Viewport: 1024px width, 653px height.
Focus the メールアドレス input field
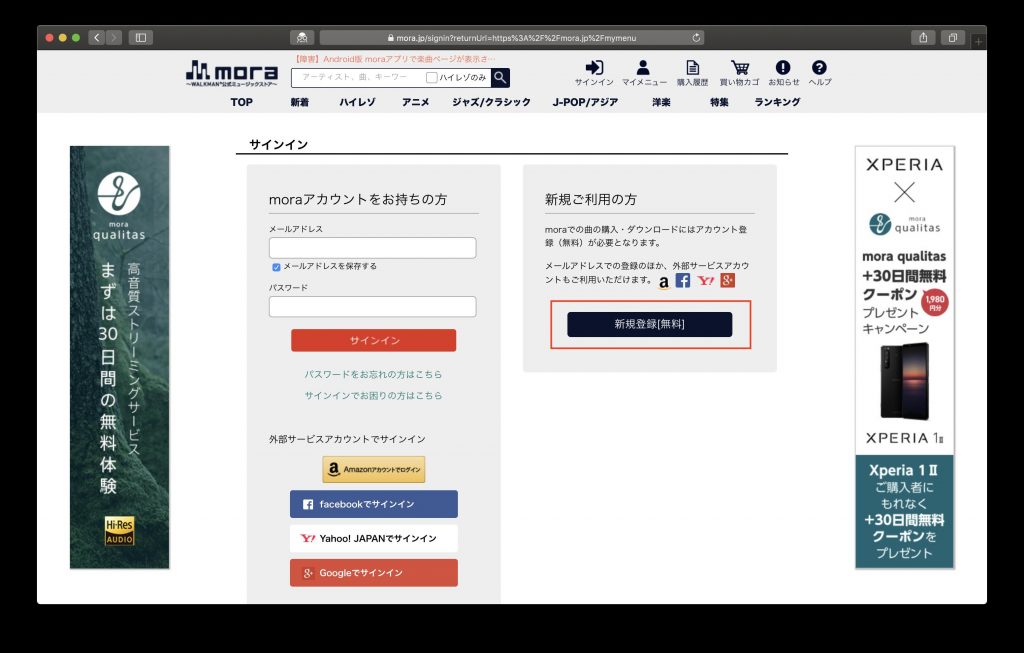point(372,247)
